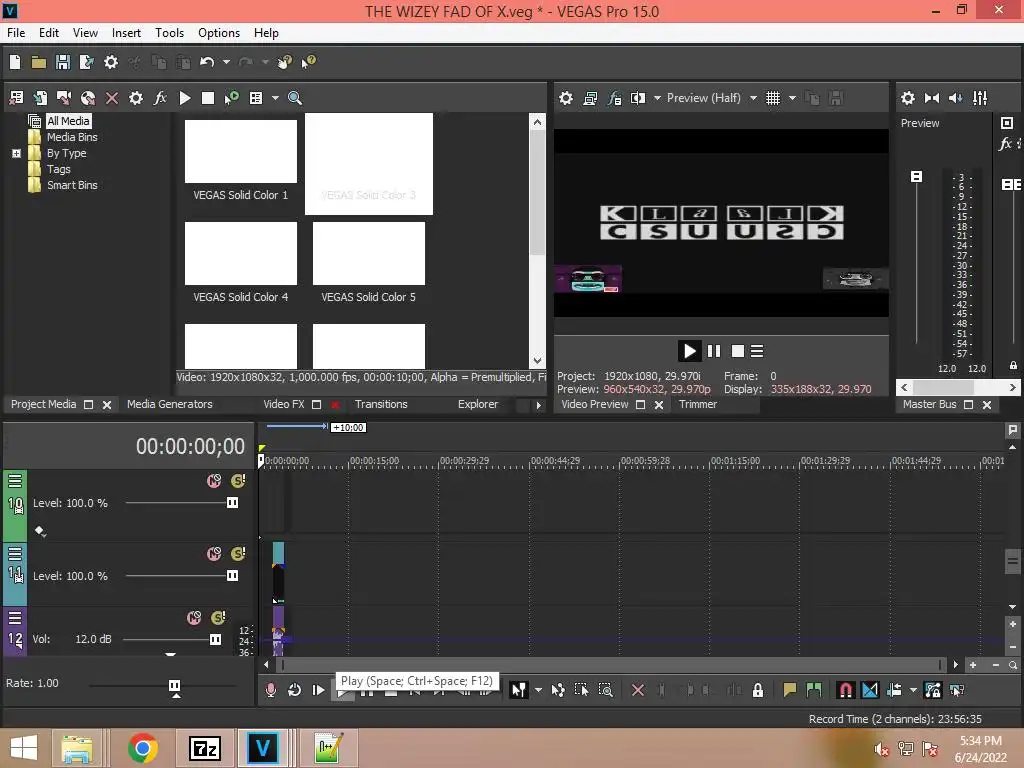Open a project with the folder icon
The image size is (1024, 768).
coord(39,62)
